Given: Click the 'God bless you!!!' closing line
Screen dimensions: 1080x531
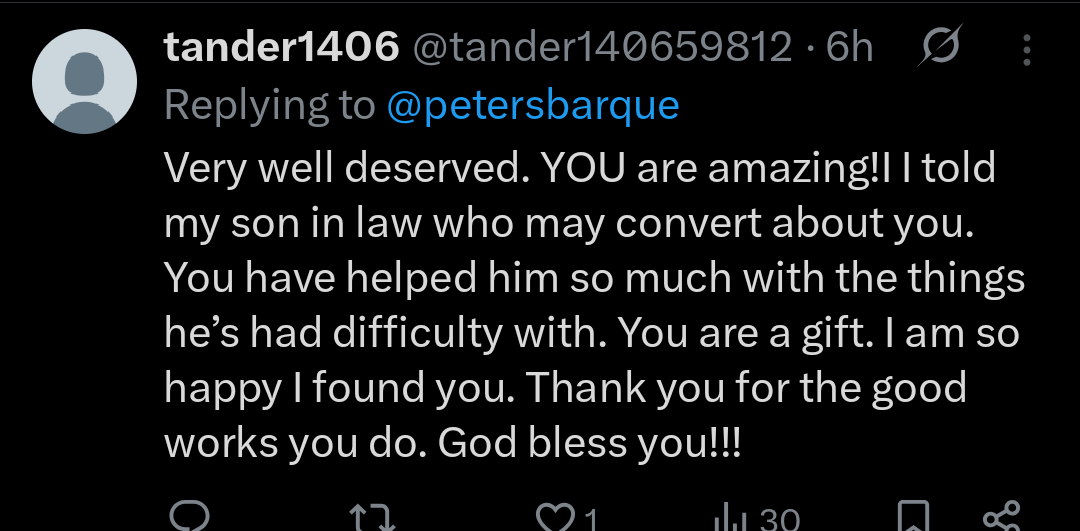Looking at the screenshot, I should [x=589, y=441].
